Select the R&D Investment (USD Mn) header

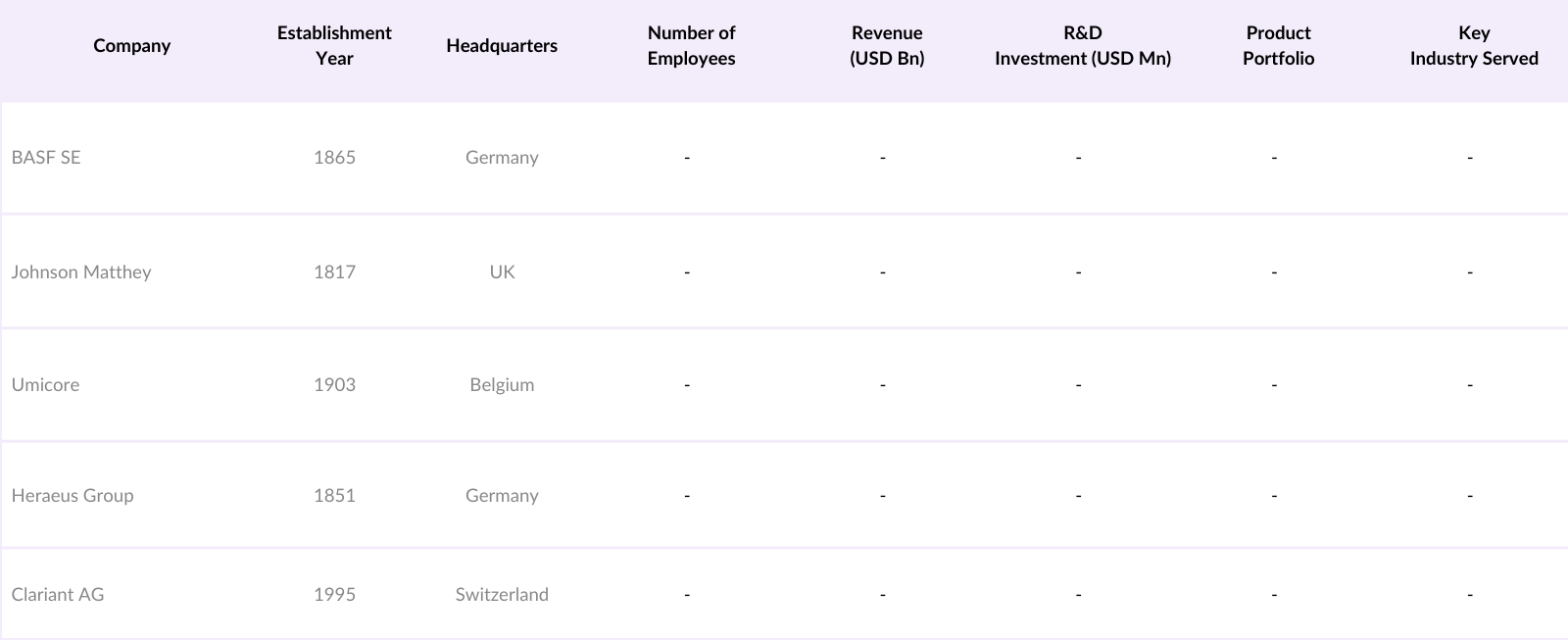[1083, 46]
